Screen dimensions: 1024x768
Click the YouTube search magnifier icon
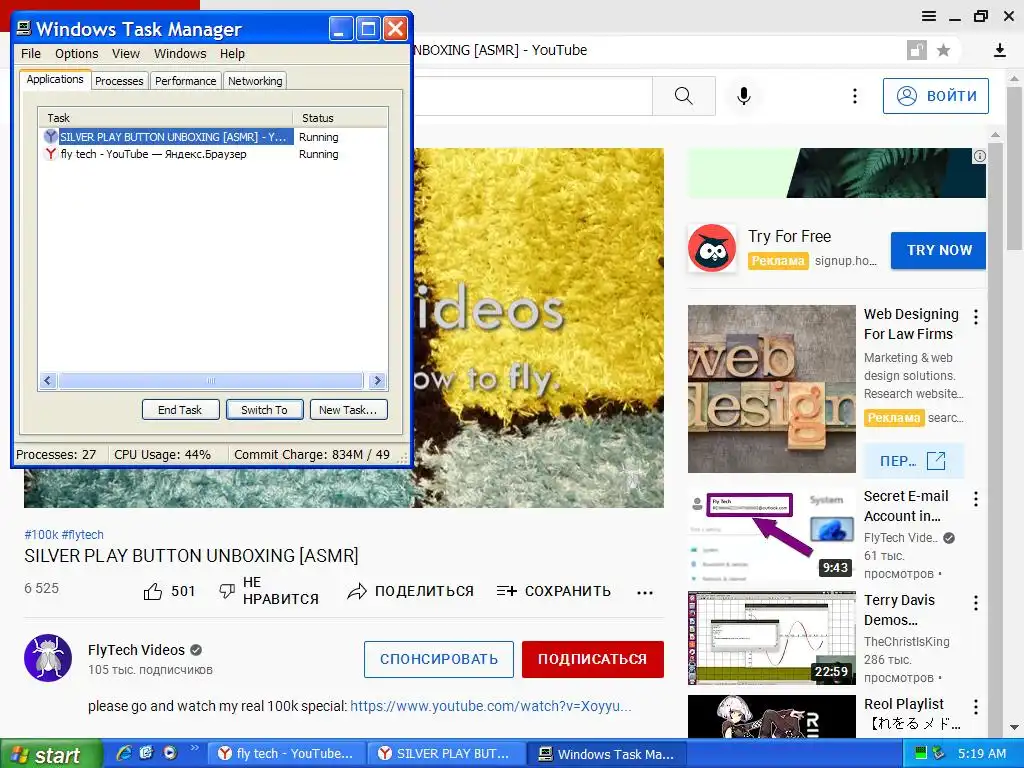tap(683, 96)
